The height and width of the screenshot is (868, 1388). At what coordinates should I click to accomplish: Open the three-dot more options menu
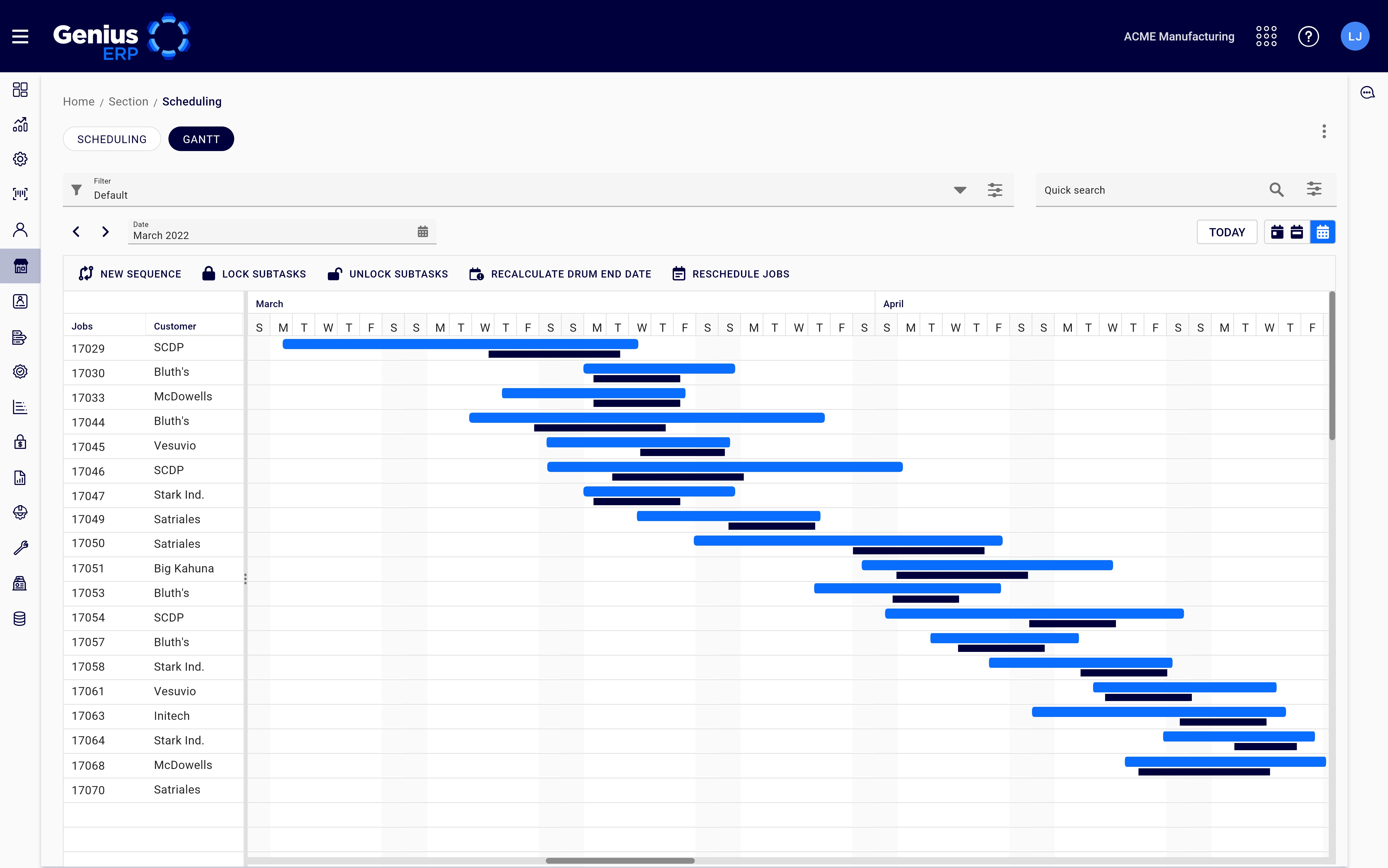1324,132
